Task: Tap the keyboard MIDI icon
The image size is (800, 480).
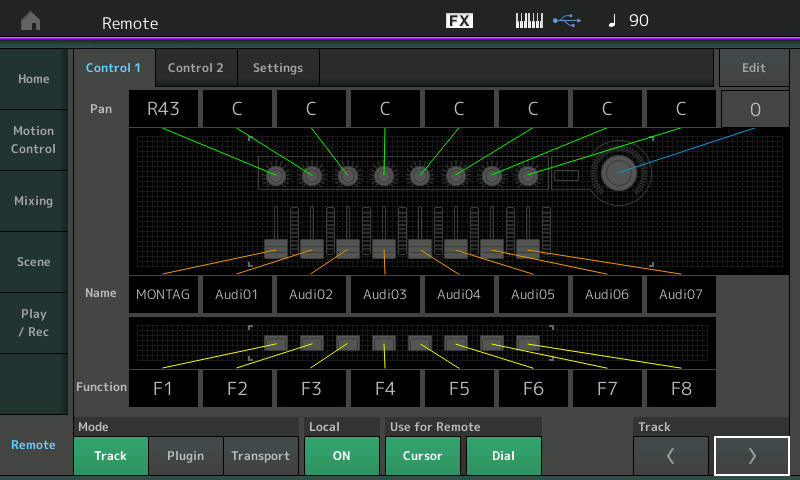Action: point(529,21)
